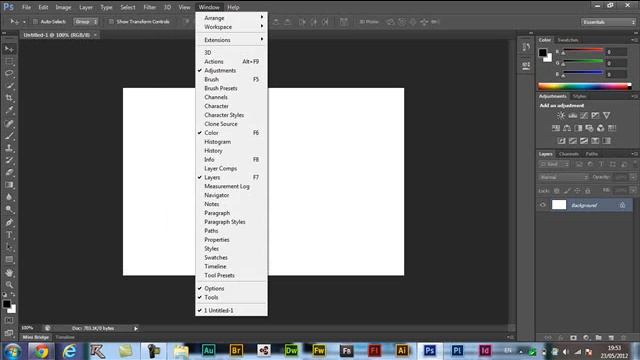The width and height of the screenshot is (640, 360).
Task: Toggle the Auto-Select checkbox
Action: [35, 22]
